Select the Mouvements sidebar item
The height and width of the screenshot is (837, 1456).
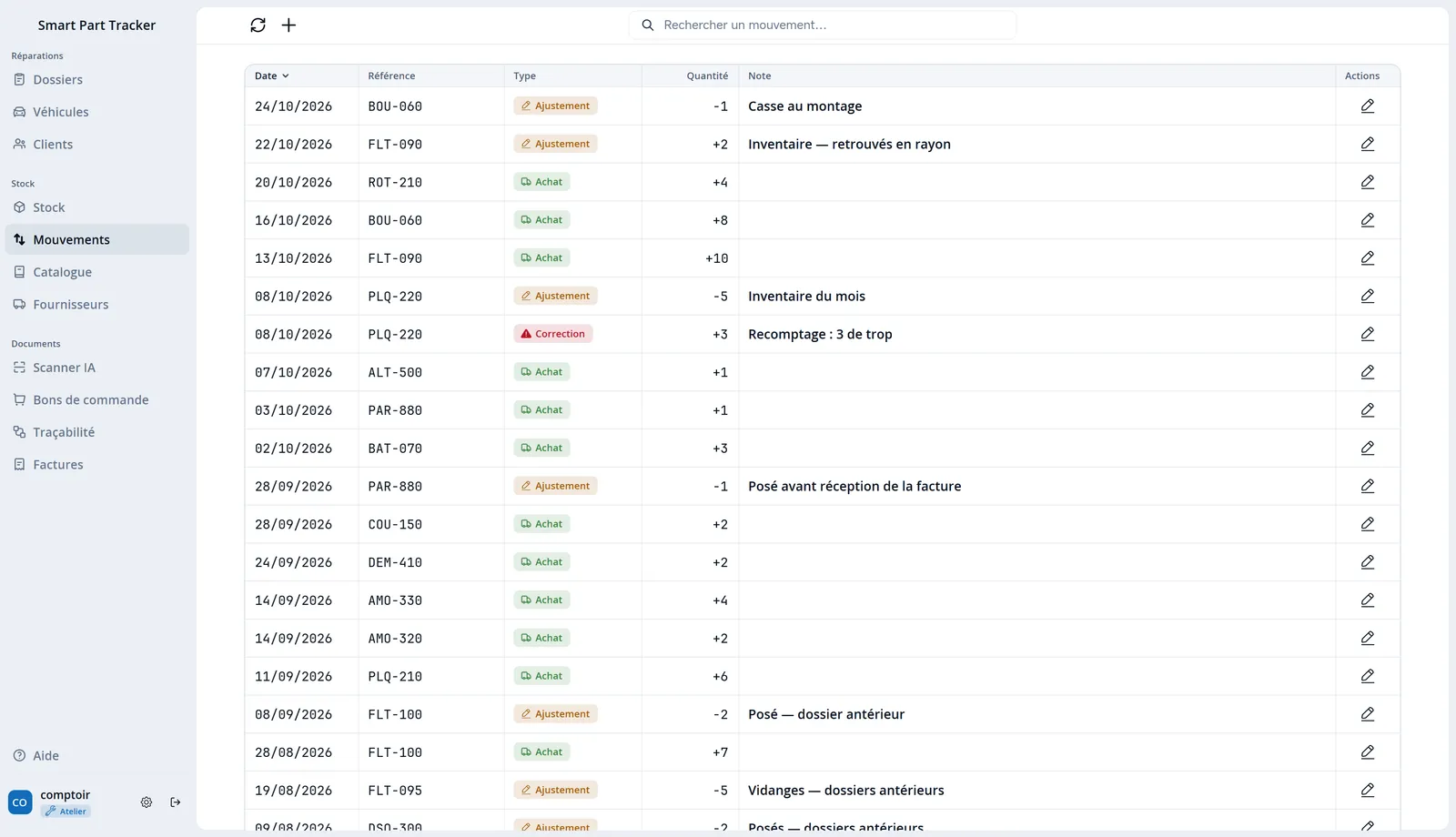point(97,240)
